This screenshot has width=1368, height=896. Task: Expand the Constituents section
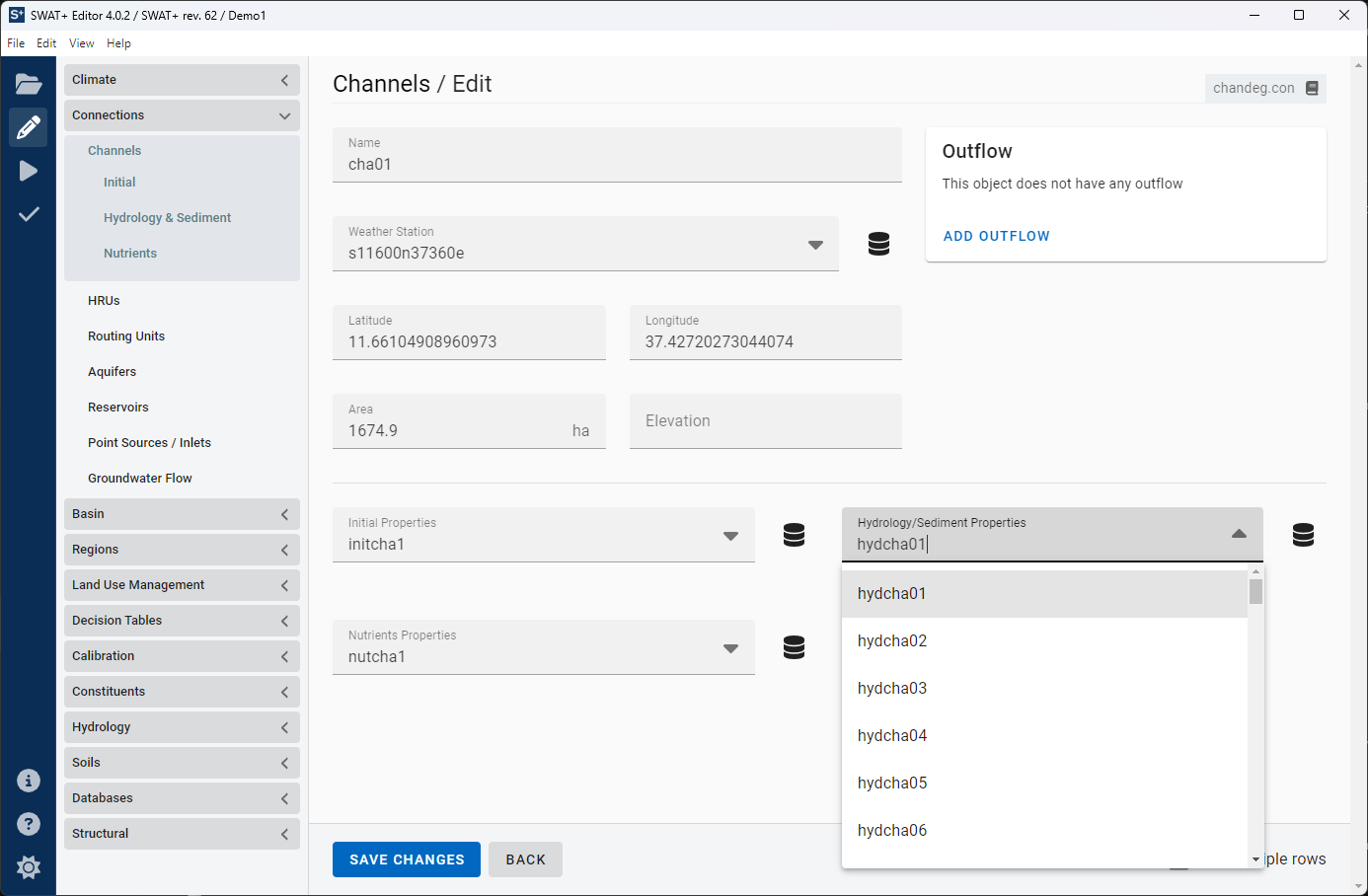click(x=182, y=692)
